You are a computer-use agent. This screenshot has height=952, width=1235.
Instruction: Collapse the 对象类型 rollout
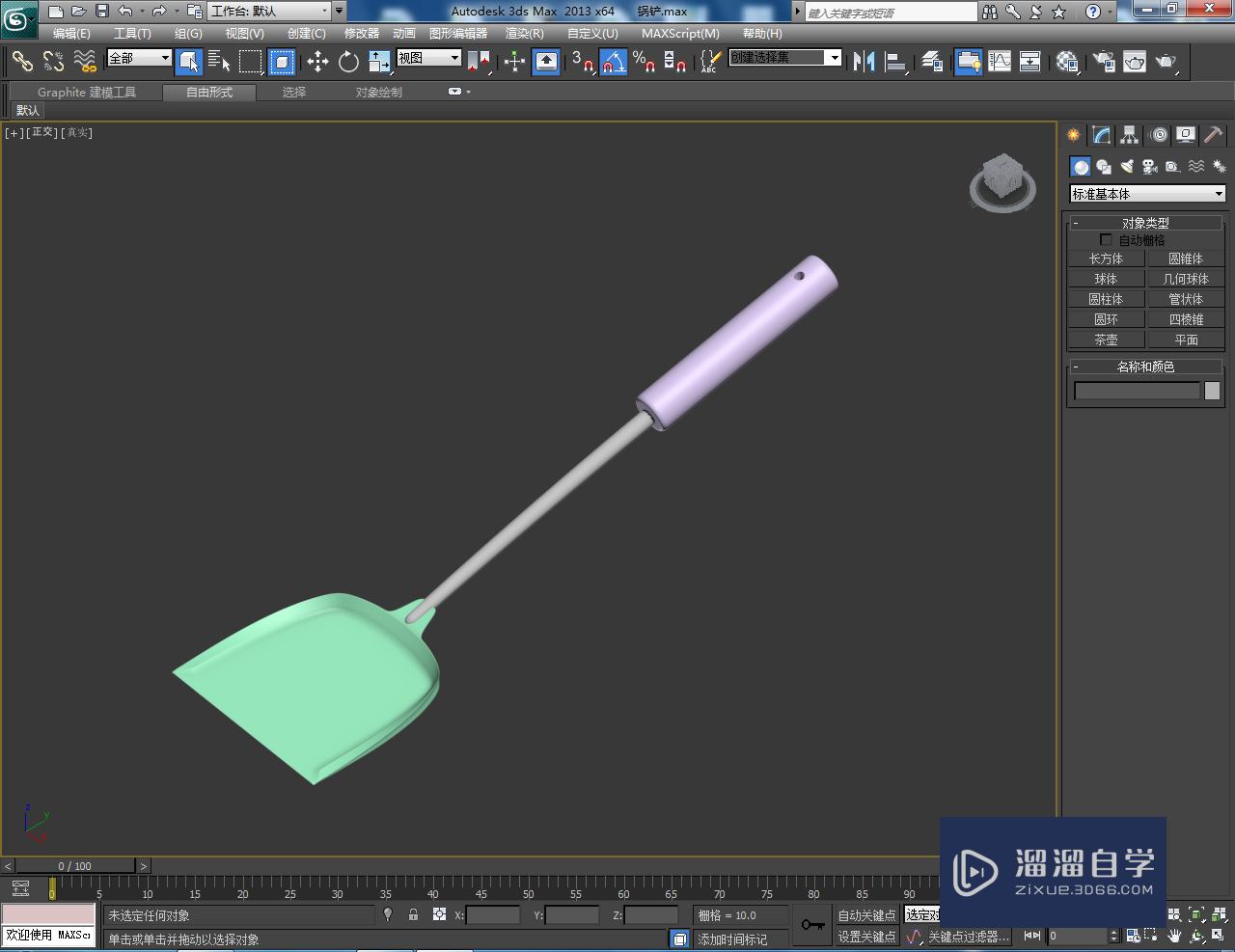[x=1145, y=223]
